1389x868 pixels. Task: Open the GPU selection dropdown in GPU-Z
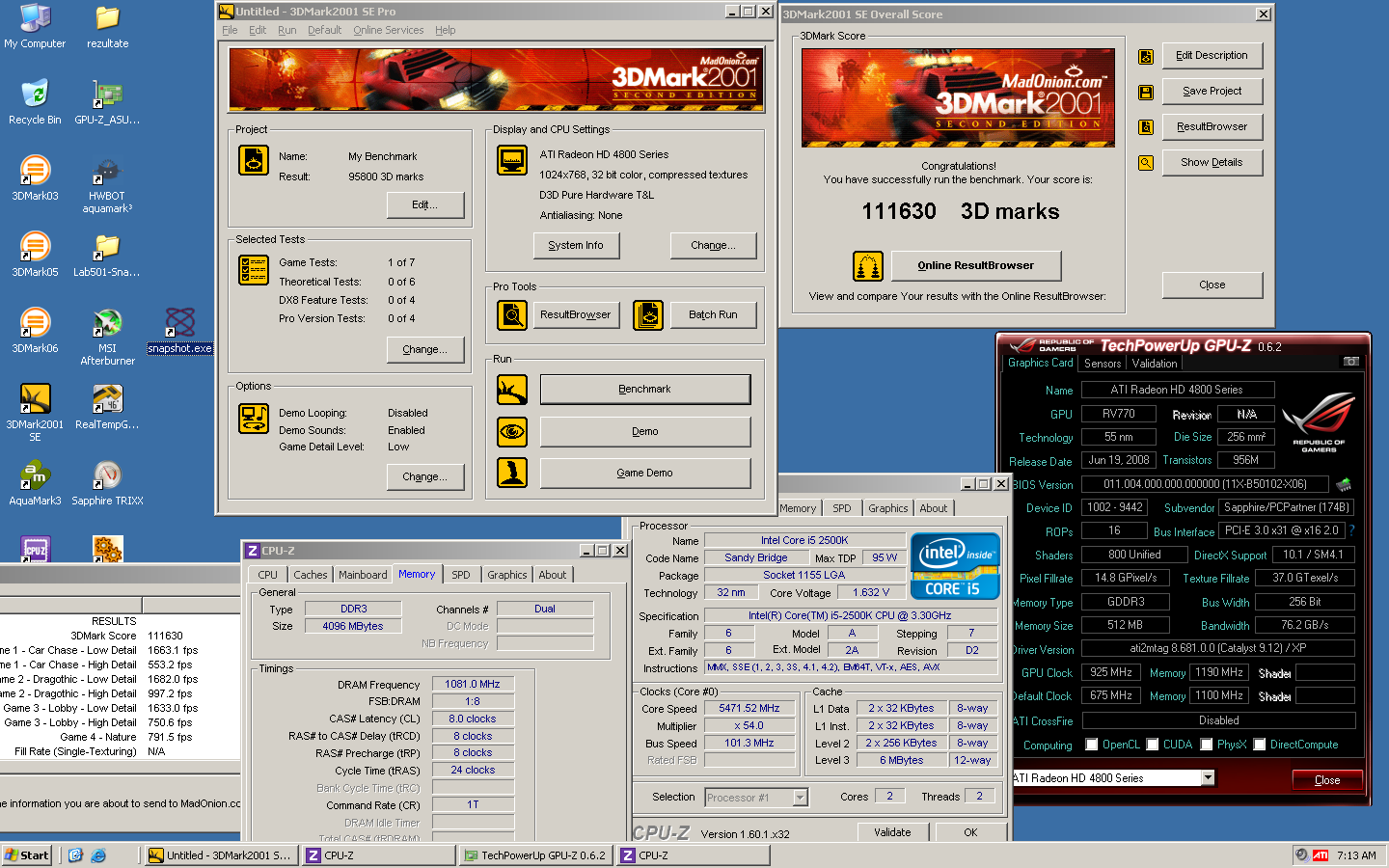point(1208,777)
